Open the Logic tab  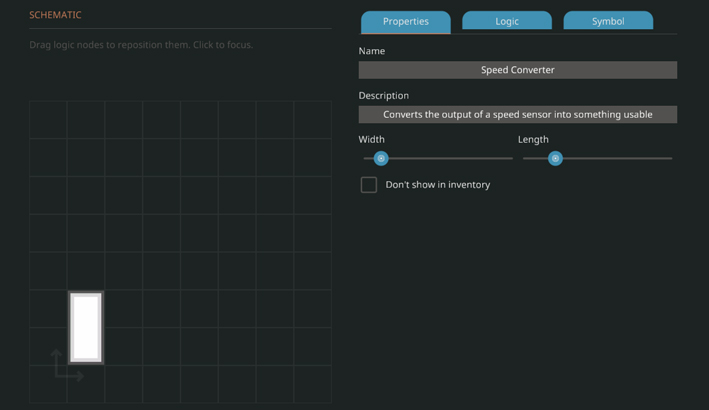tap(507, 21)
